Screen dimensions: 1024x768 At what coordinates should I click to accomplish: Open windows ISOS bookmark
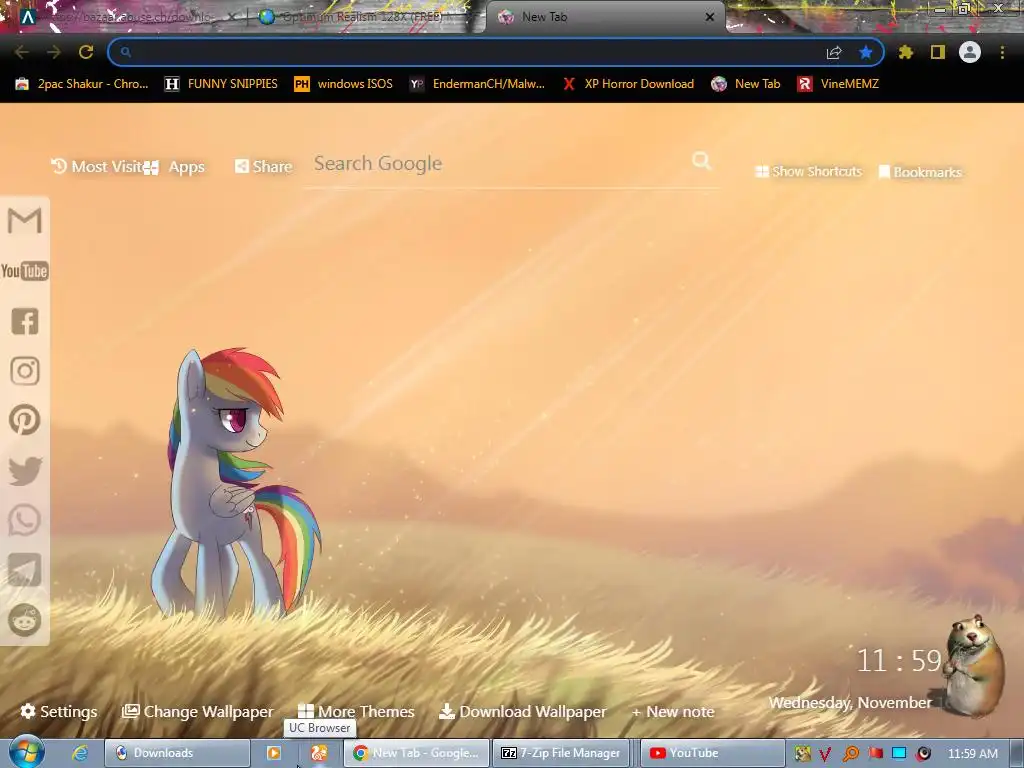344,84
